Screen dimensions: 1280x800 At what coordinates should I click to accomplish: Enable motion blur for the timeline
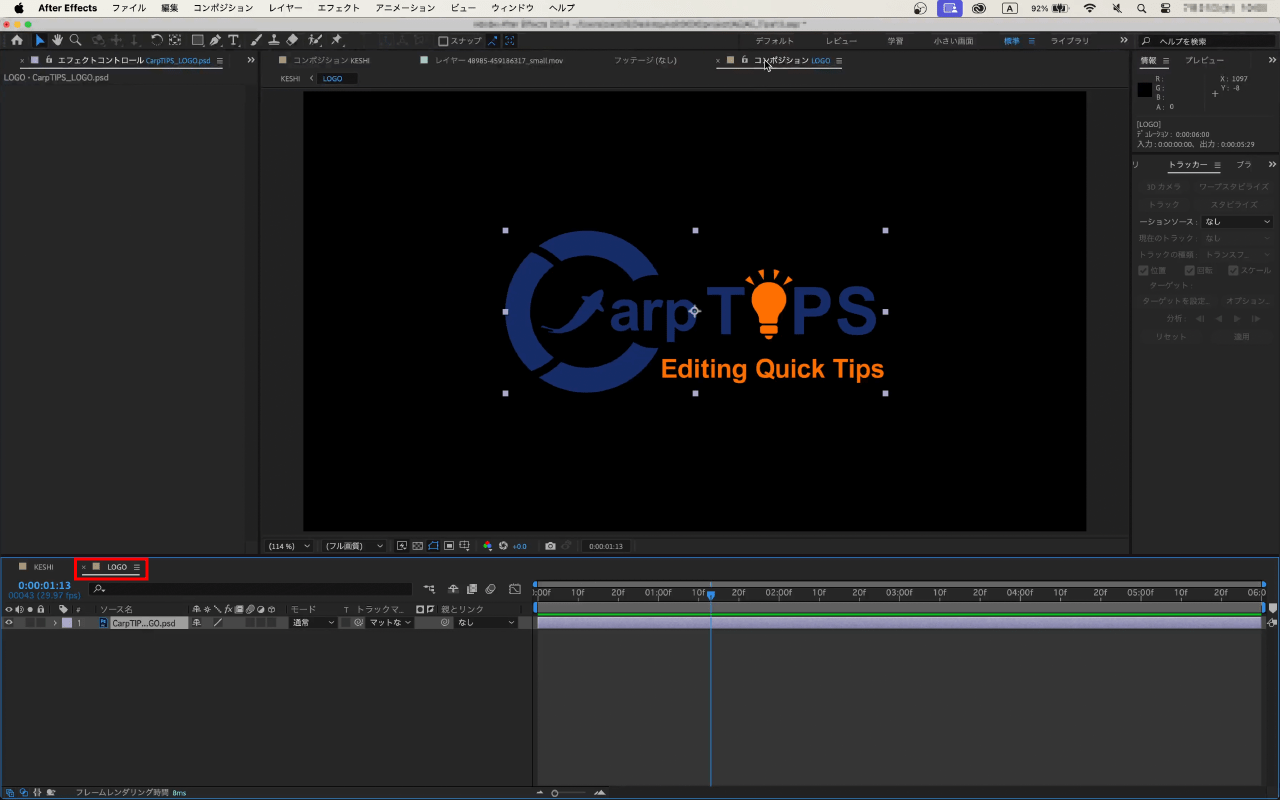click(x=491, y=589)
